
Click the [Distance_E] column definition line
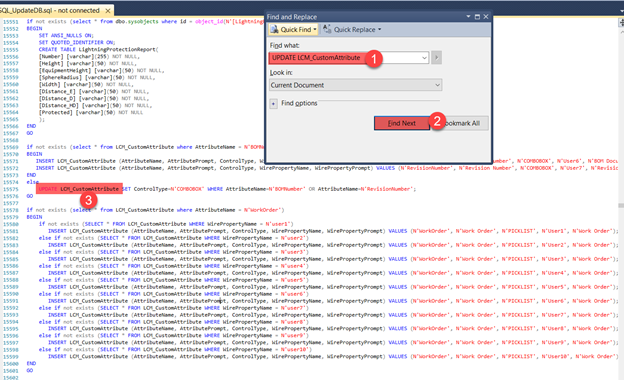click(x=94, y=92)
